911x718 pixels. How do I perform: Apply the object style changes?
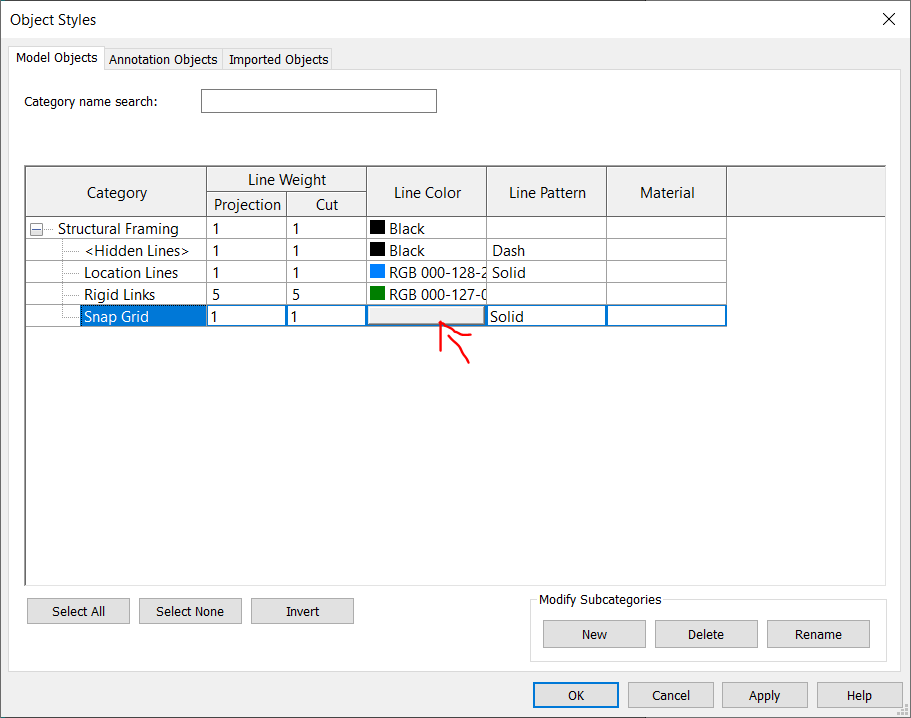pyautogui.click(x=764, y=695)
